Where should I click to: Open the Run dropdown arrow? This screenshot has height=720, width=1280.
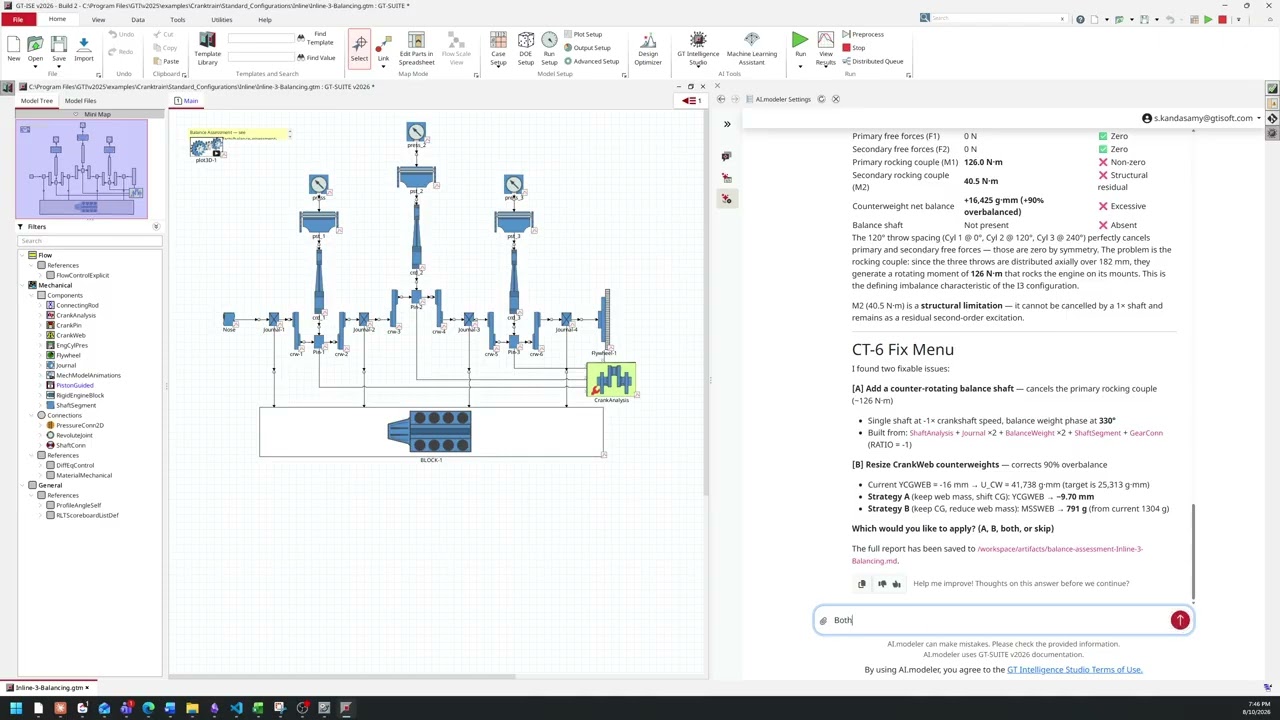click(x=800, y=65)
